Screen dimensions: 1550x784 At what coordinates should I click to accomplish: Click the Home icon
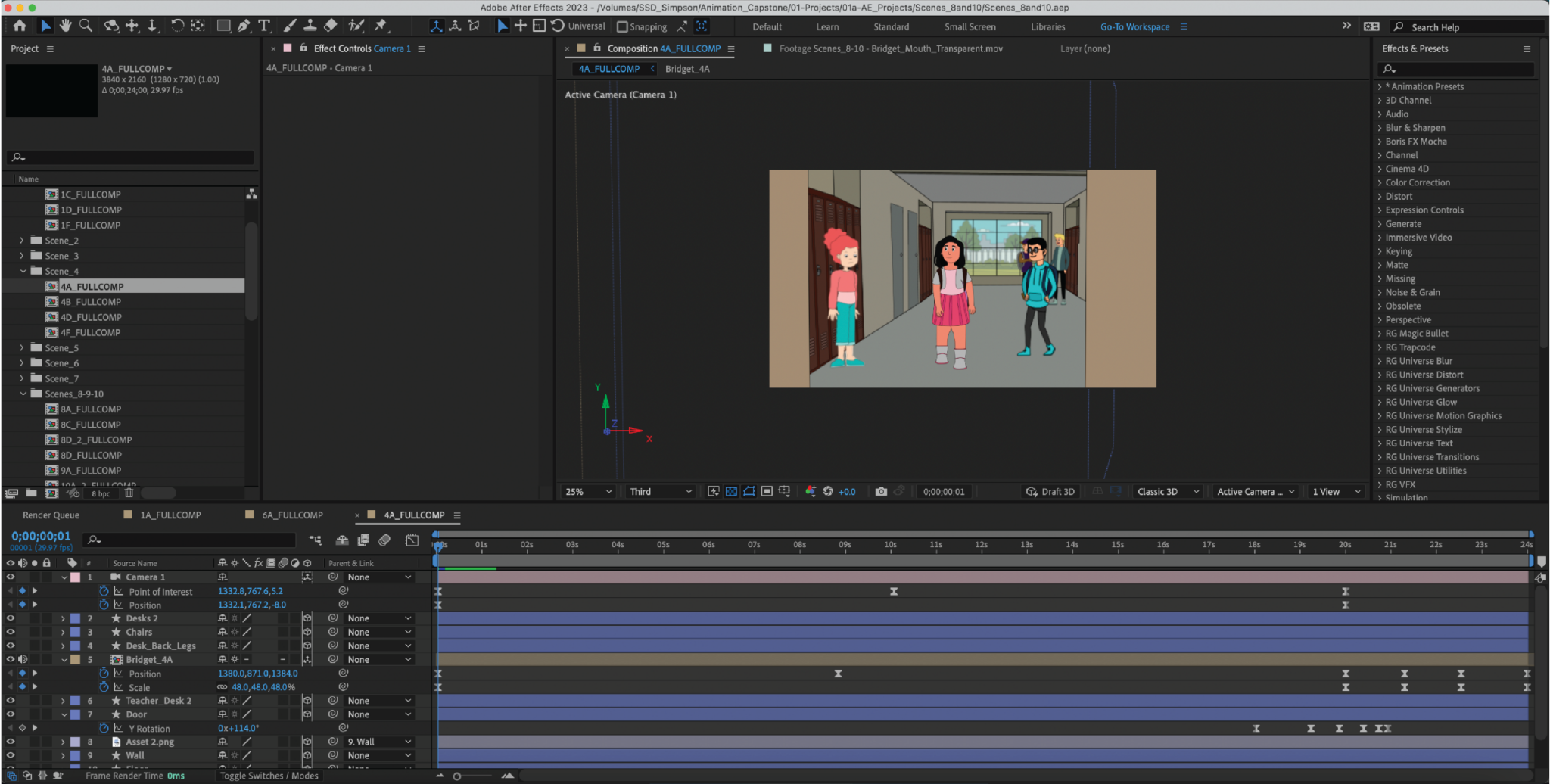point(20,26)
